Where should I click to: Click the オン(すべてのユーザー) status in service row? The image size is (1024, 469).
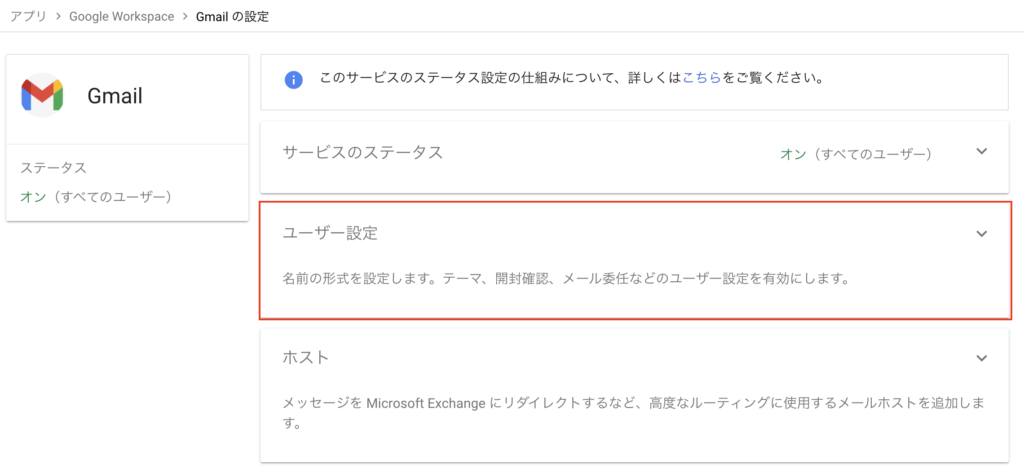[856, 154]
